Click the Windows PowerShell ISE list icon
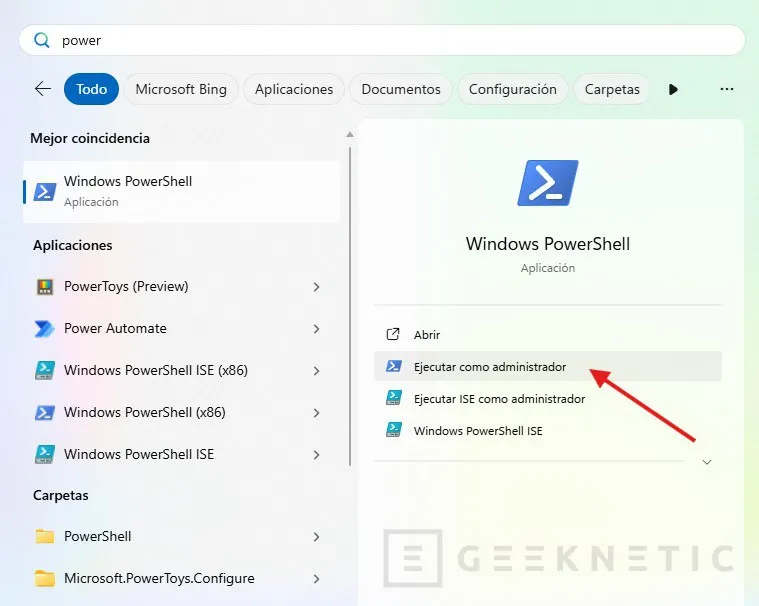This screenshot has height=606, width=759. (45, 454)
